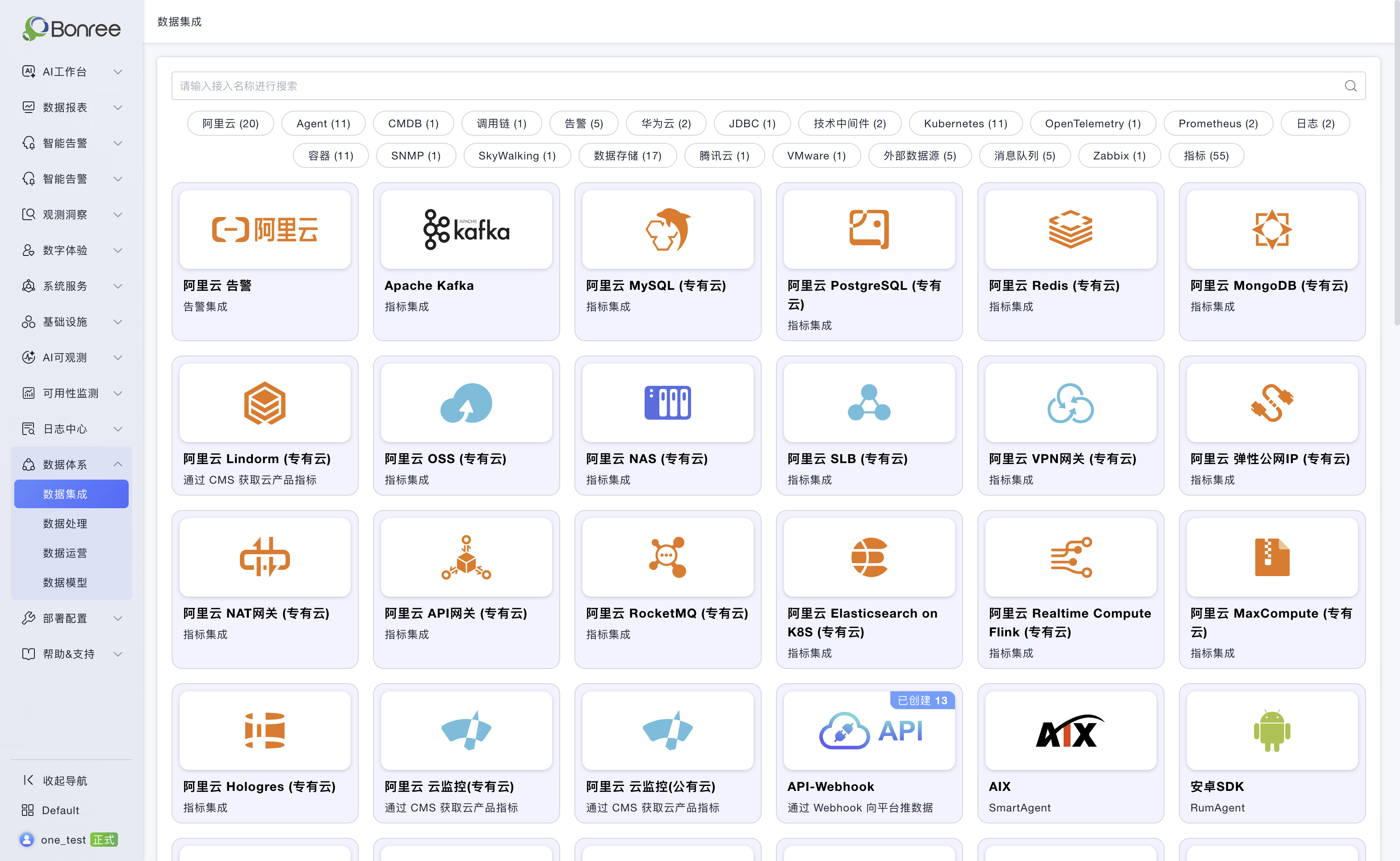This screenshot has height=861, width=1400.
Task: Filter by Prometheus (2) tag
Action: 1218,124
